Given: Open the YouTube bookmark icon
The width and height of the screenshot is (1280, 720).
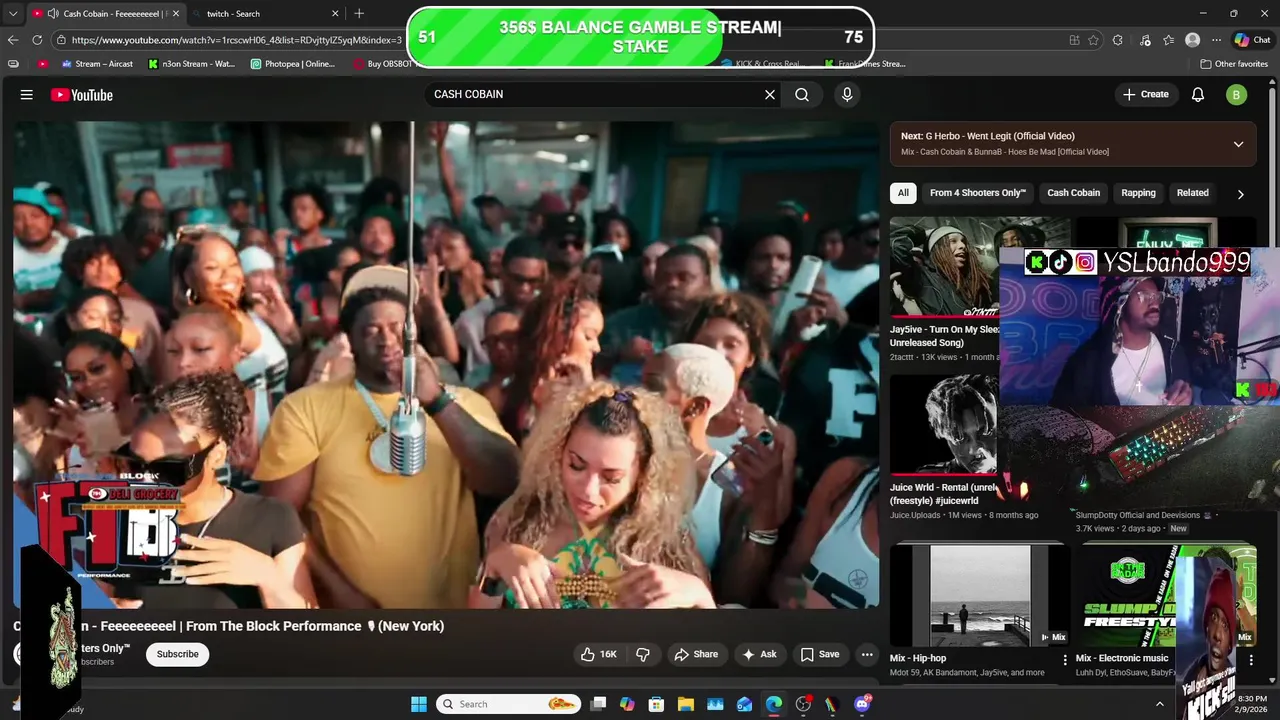Looking at the screenshot, I should click(x=42, y=64).
